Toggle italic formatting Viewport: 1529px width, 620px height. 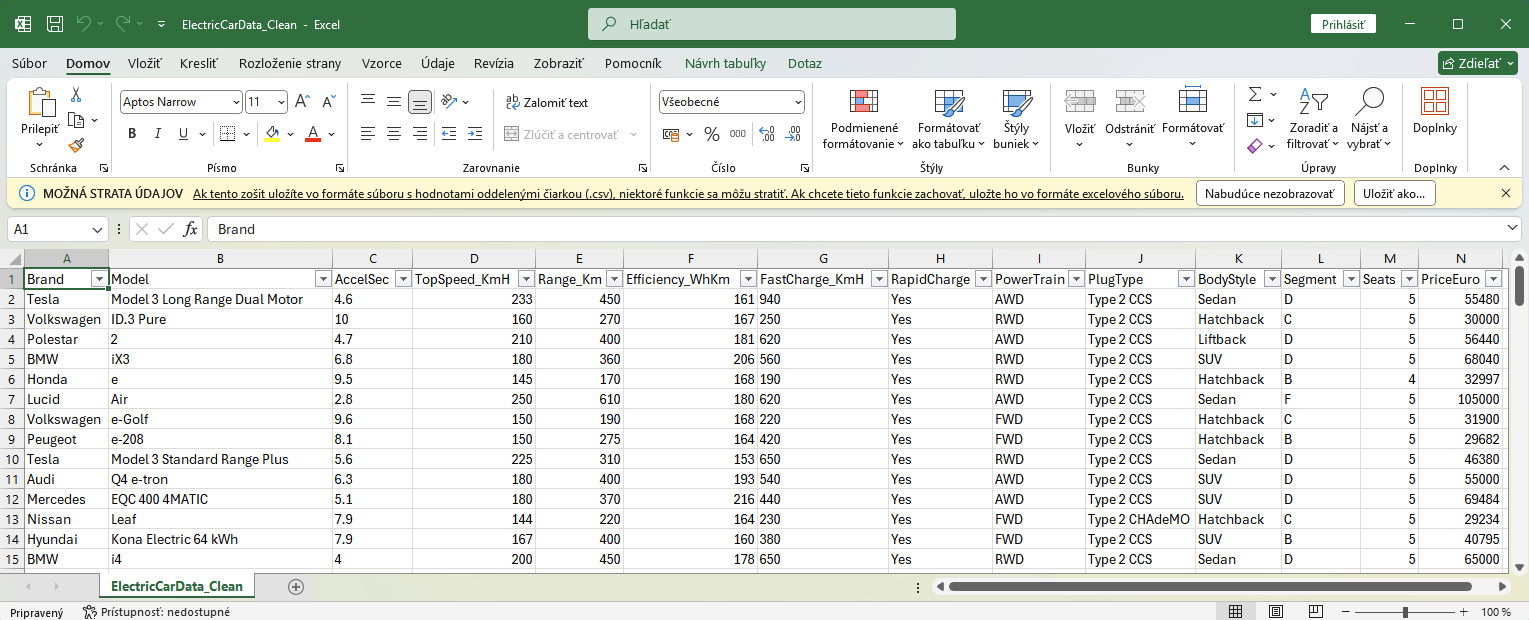pyautogui.click(x=158, y=134)
